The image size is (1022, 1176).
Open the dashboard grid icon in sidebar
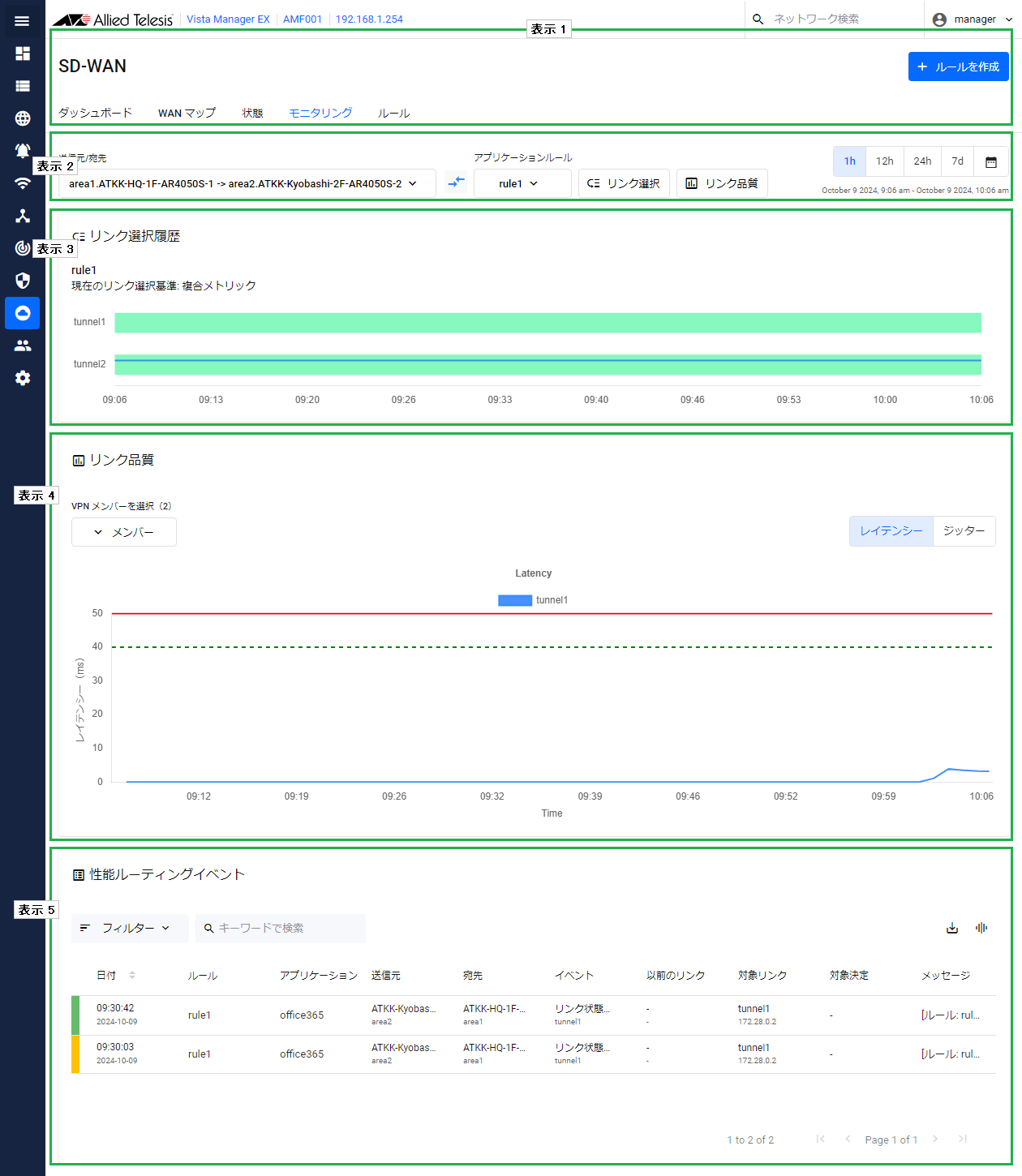tap(23, 54)
